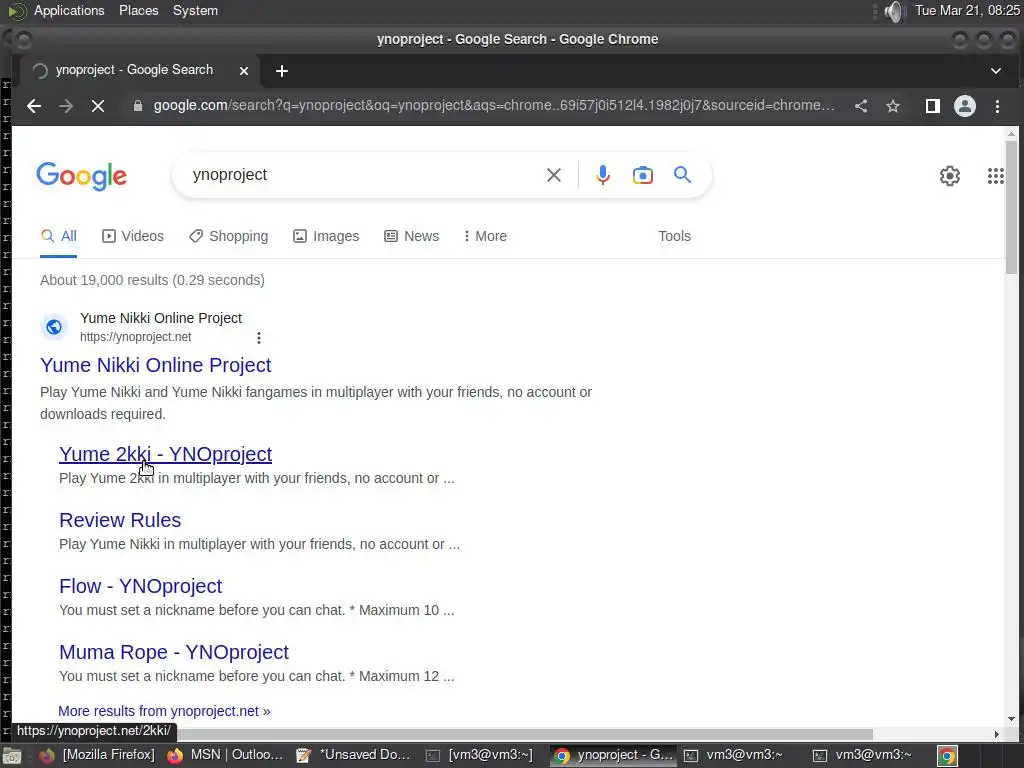Click the forward navigation arrow
Screen dimensions: 1024x768
[66, 106]
